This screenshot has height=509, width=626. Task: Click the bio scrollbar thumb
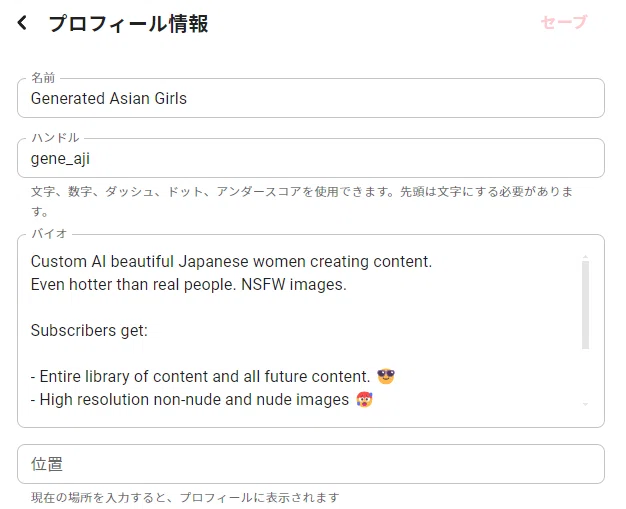click(585, 305)
